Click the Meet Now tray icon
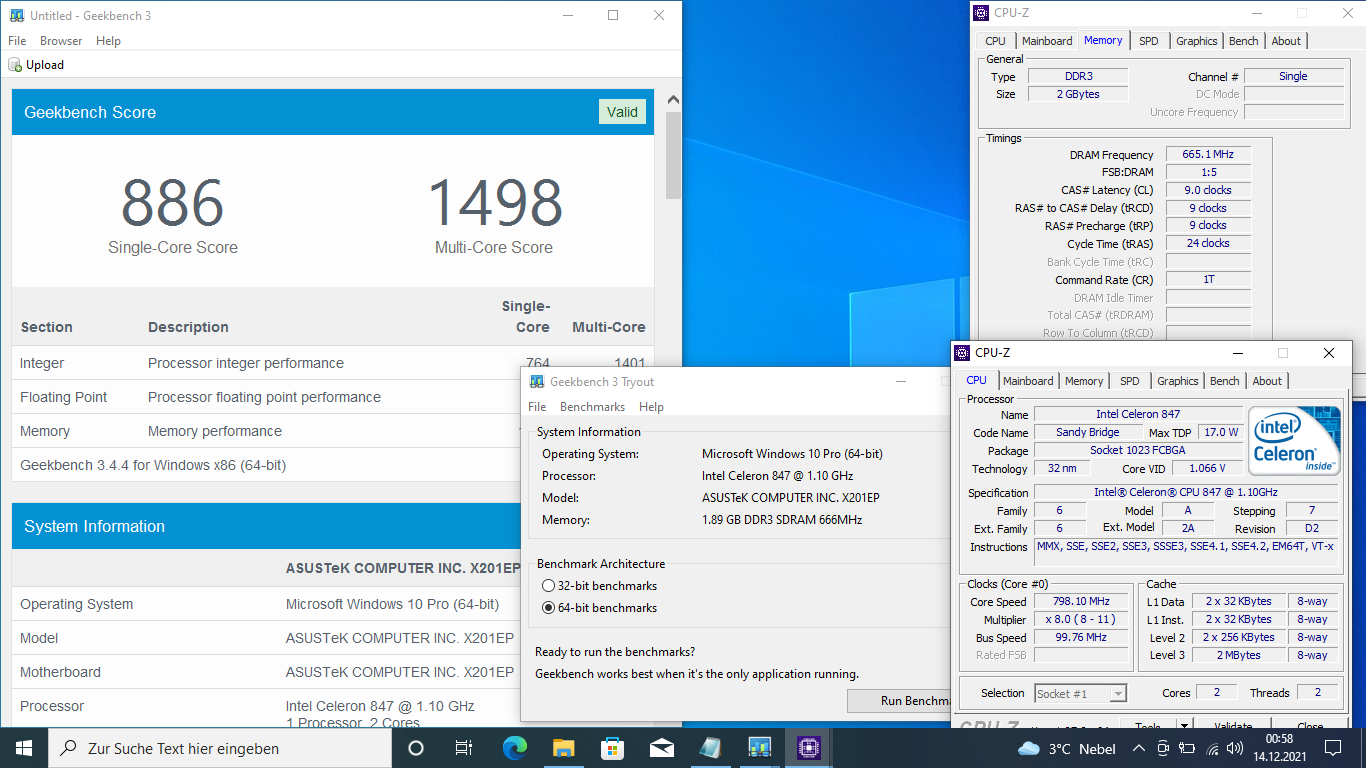 [x=1163, y=748]
